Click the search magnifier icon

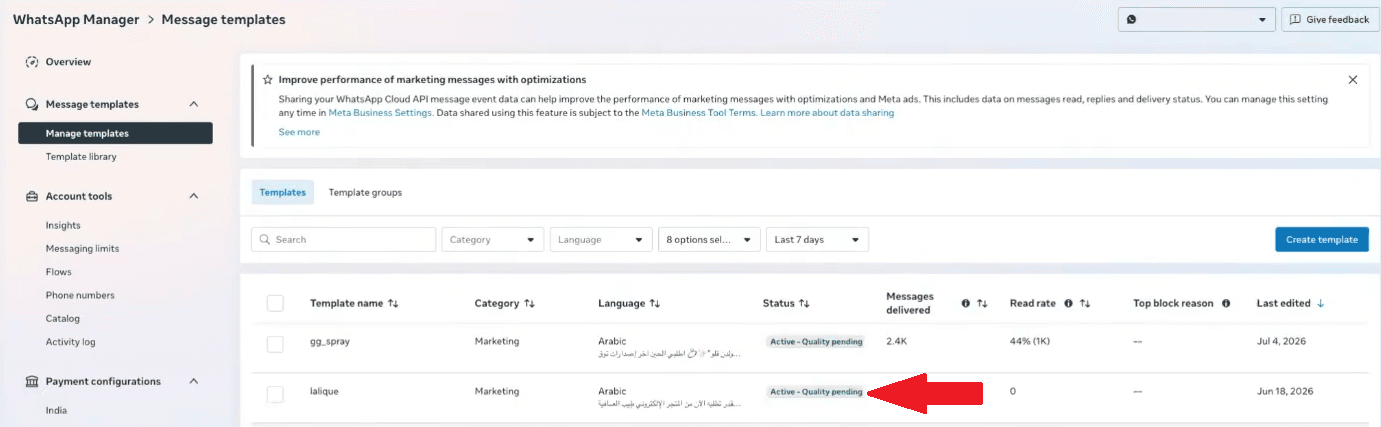(x=265, y=240)
